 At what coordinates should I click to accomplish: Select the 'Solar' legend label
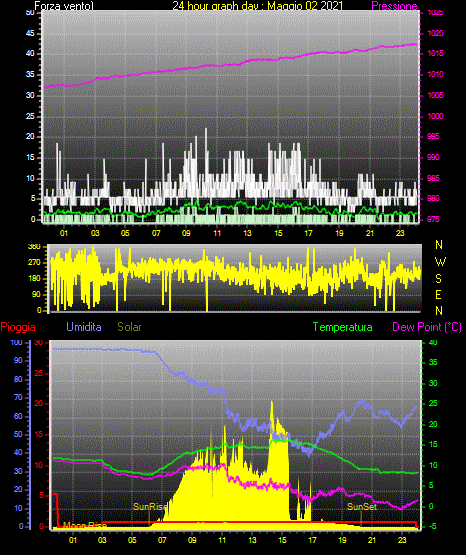[x=130, y=327]
